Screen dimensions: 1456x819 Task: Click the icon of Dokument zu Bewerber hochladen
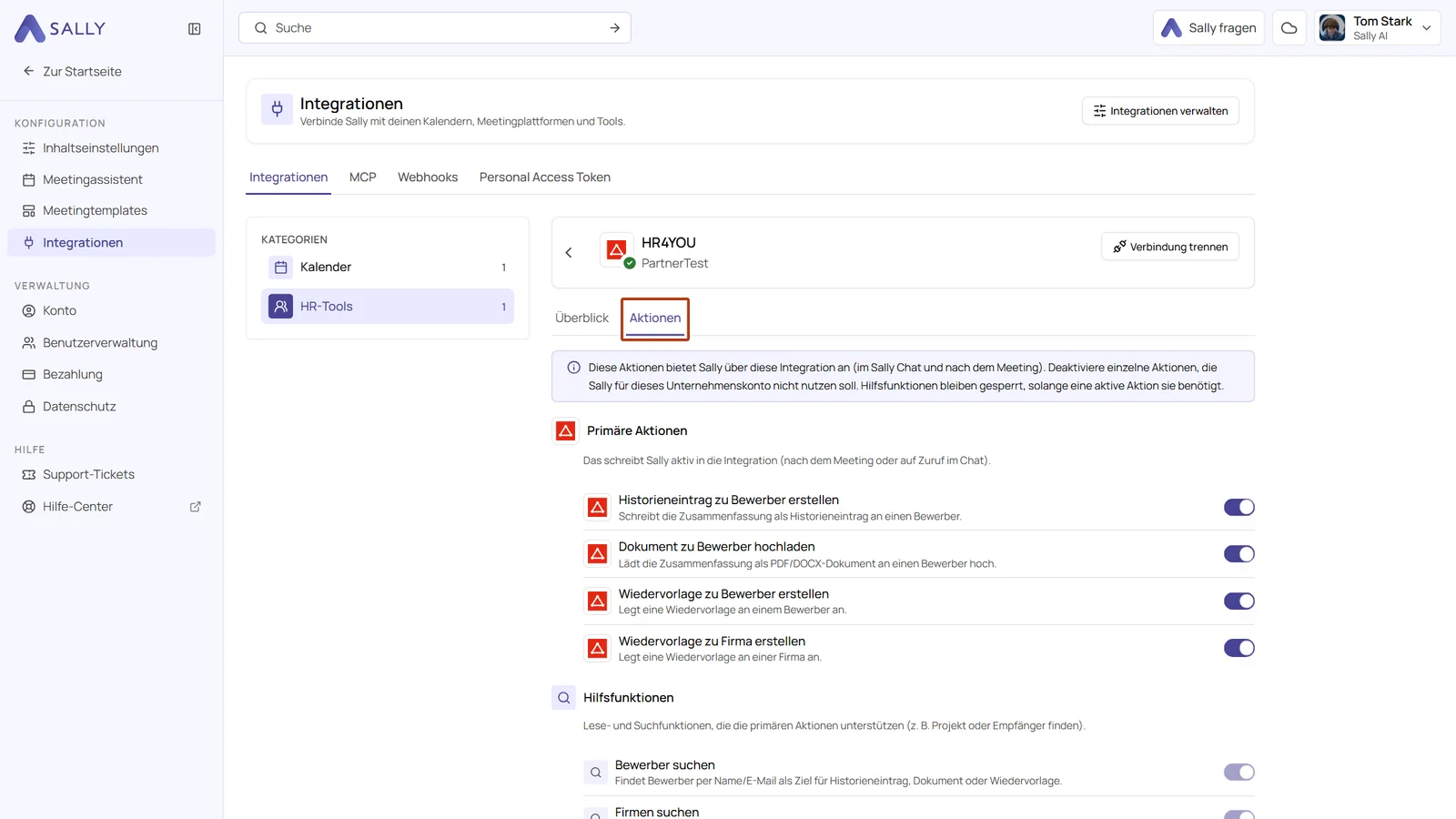click(x=597, y=554)
